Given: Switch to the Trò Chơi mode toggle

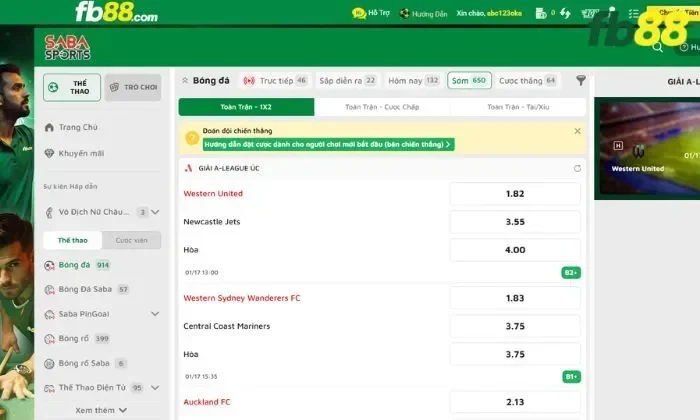Looking at the screenshot, I should coord(133,87).
